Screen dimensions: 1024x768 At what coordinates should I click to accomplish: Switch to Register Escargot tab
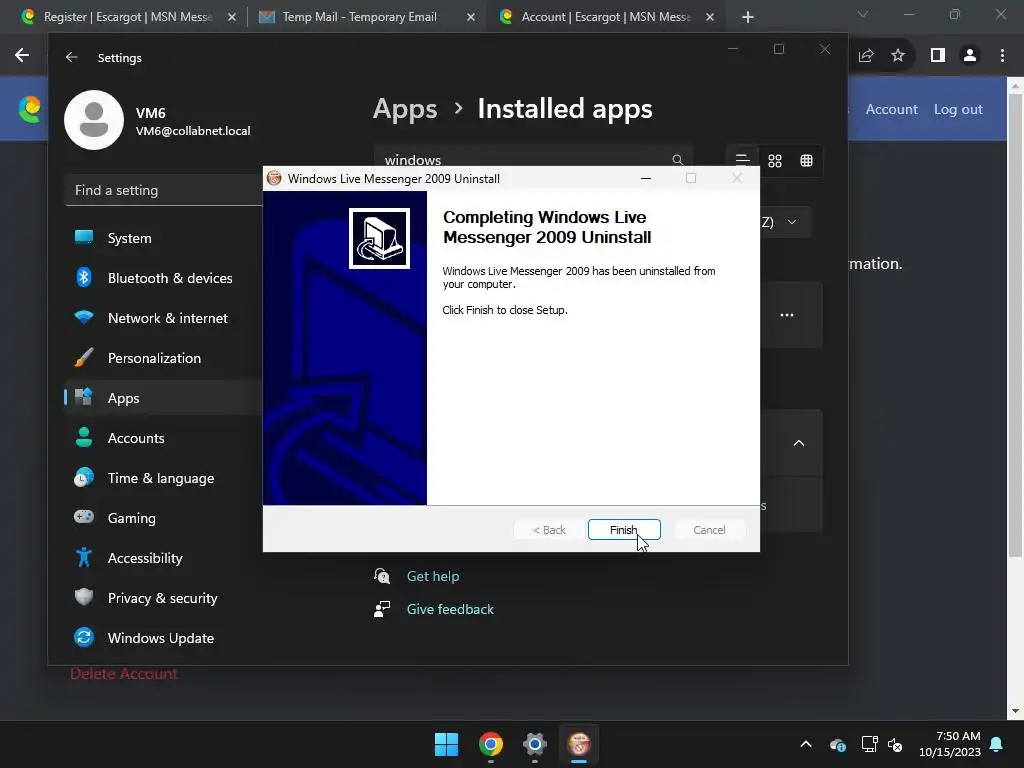[x=127, y=17]
